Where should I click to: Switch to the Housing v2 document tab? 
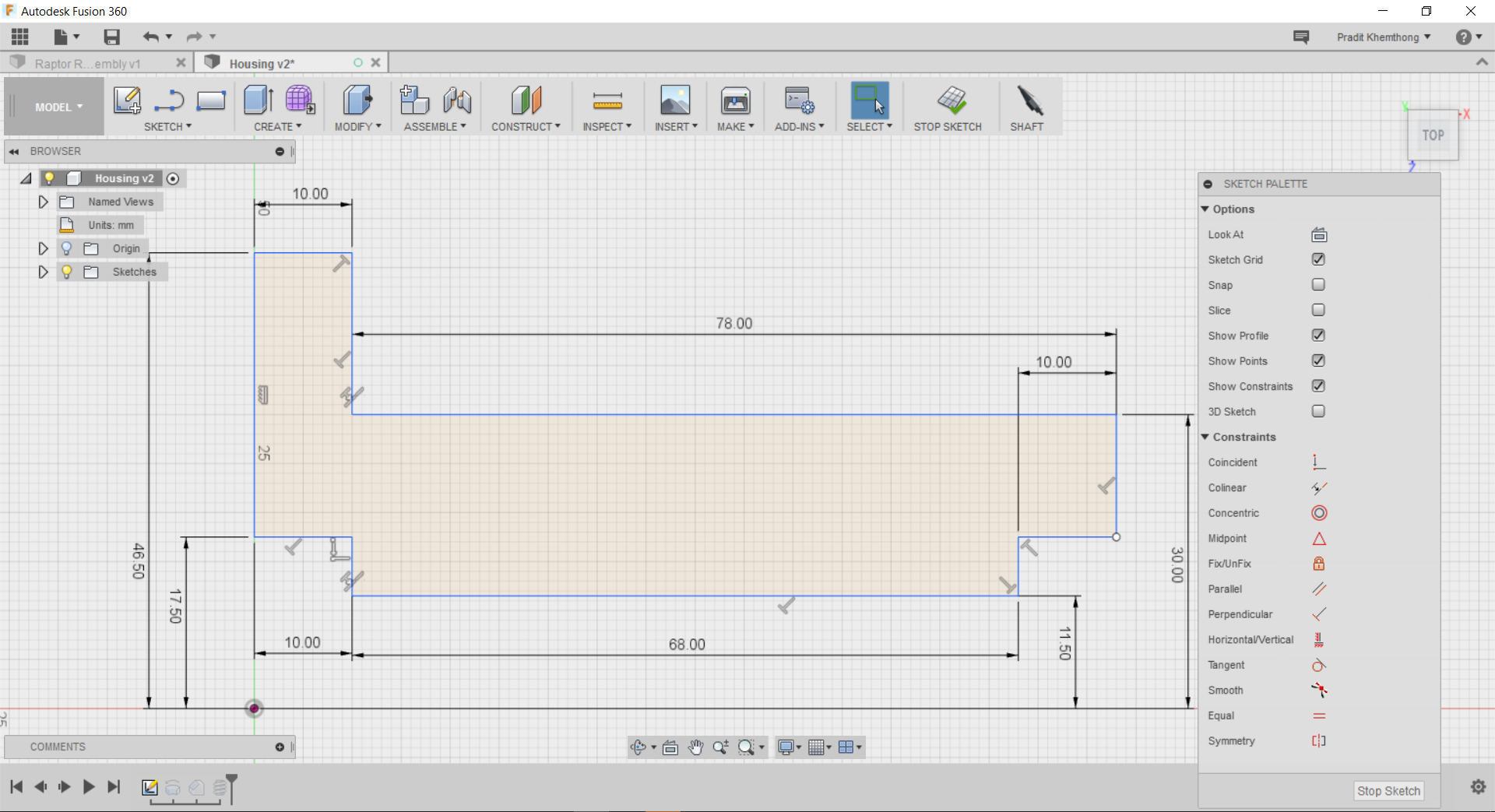262,62
